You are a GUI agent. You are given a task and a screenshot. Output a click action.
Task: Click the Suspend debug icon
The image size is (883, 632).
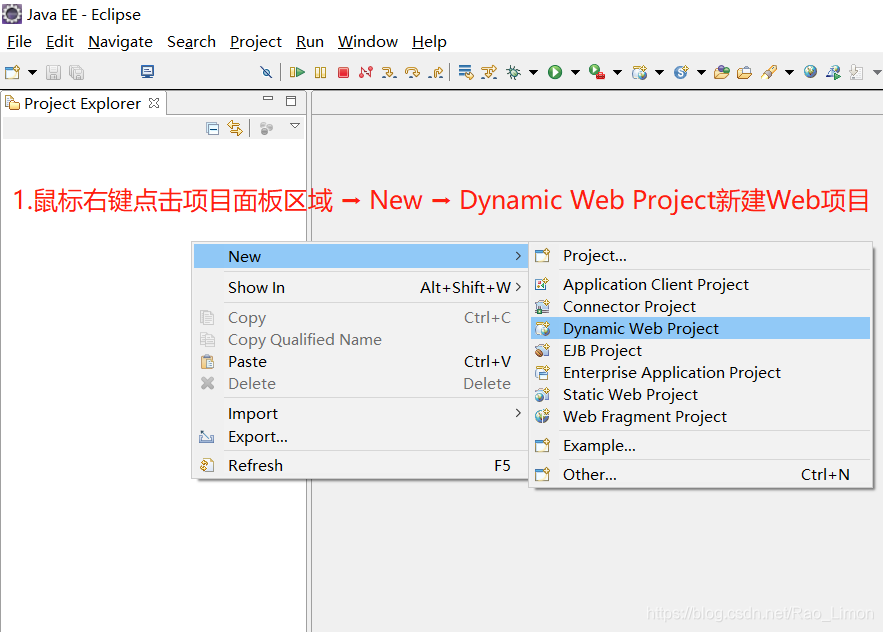pyautogui.click(x=320, y=72)
